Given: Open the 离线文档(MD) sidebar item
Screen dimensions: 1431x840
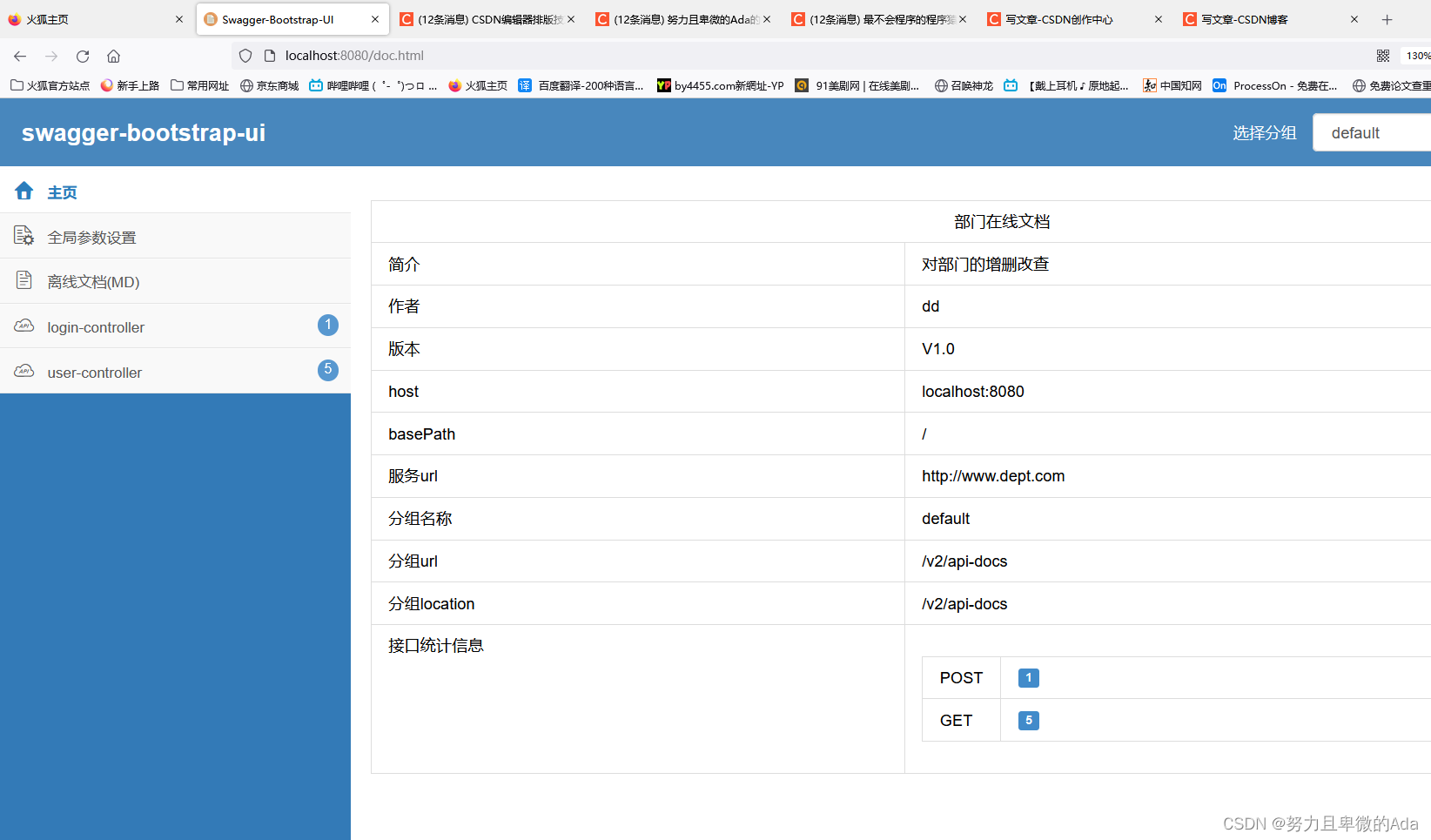Looking at the screenshot, I should click(x=93, y=281).
